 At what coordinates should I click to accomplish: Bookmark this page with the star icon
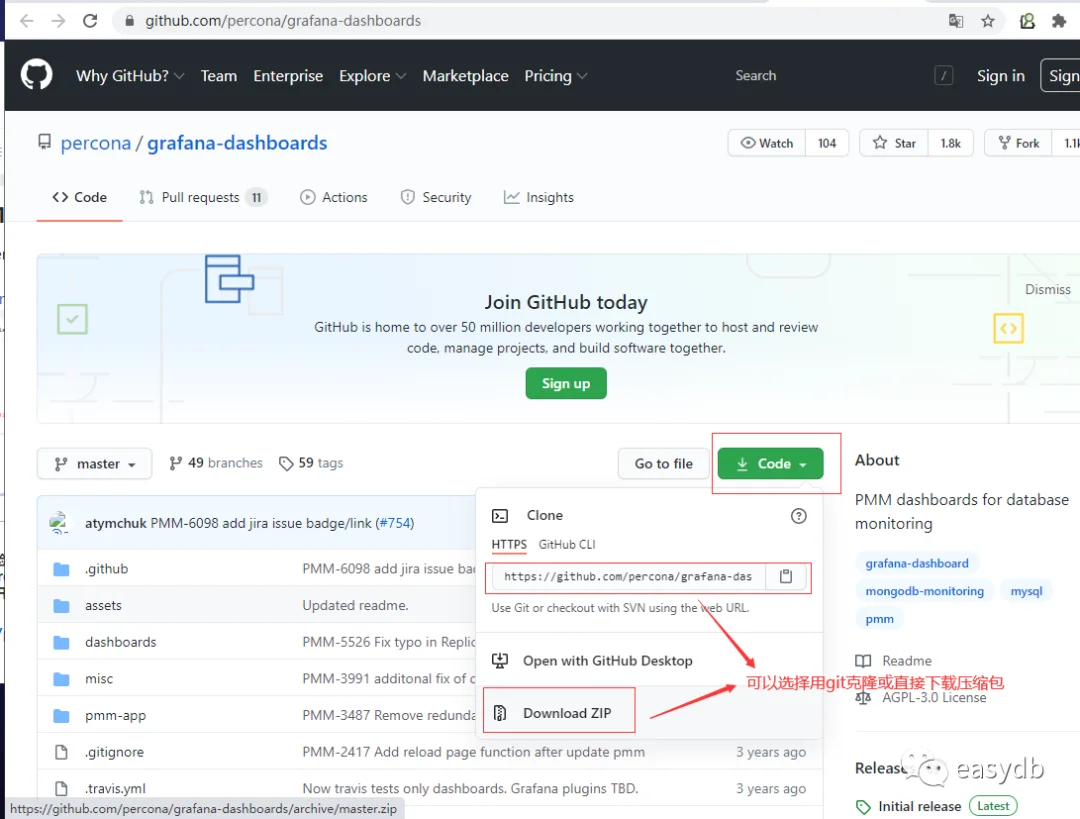[x=988, y=21]
